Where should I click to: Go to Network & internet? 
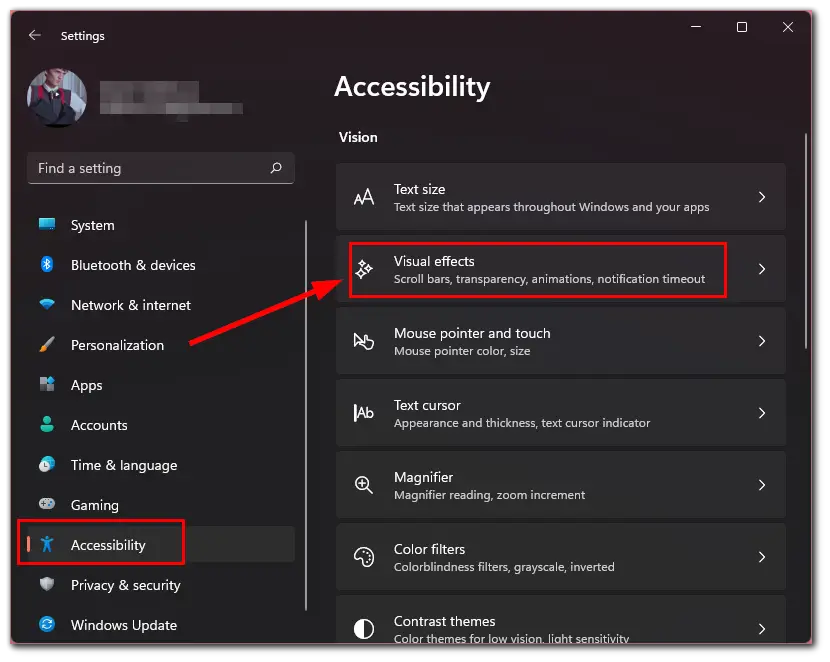[x=161, y=305]
